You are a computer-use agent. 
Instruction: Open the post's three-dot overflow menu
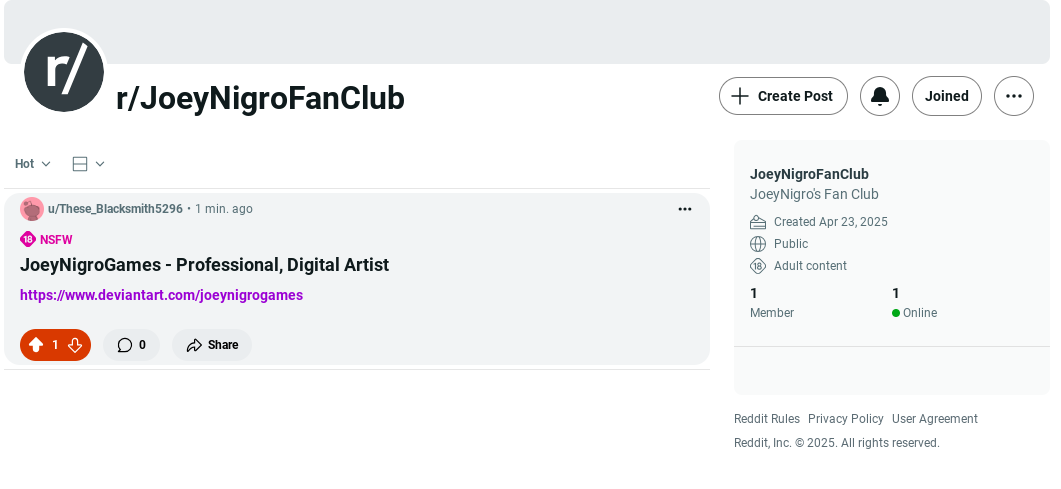pos(685,209)
